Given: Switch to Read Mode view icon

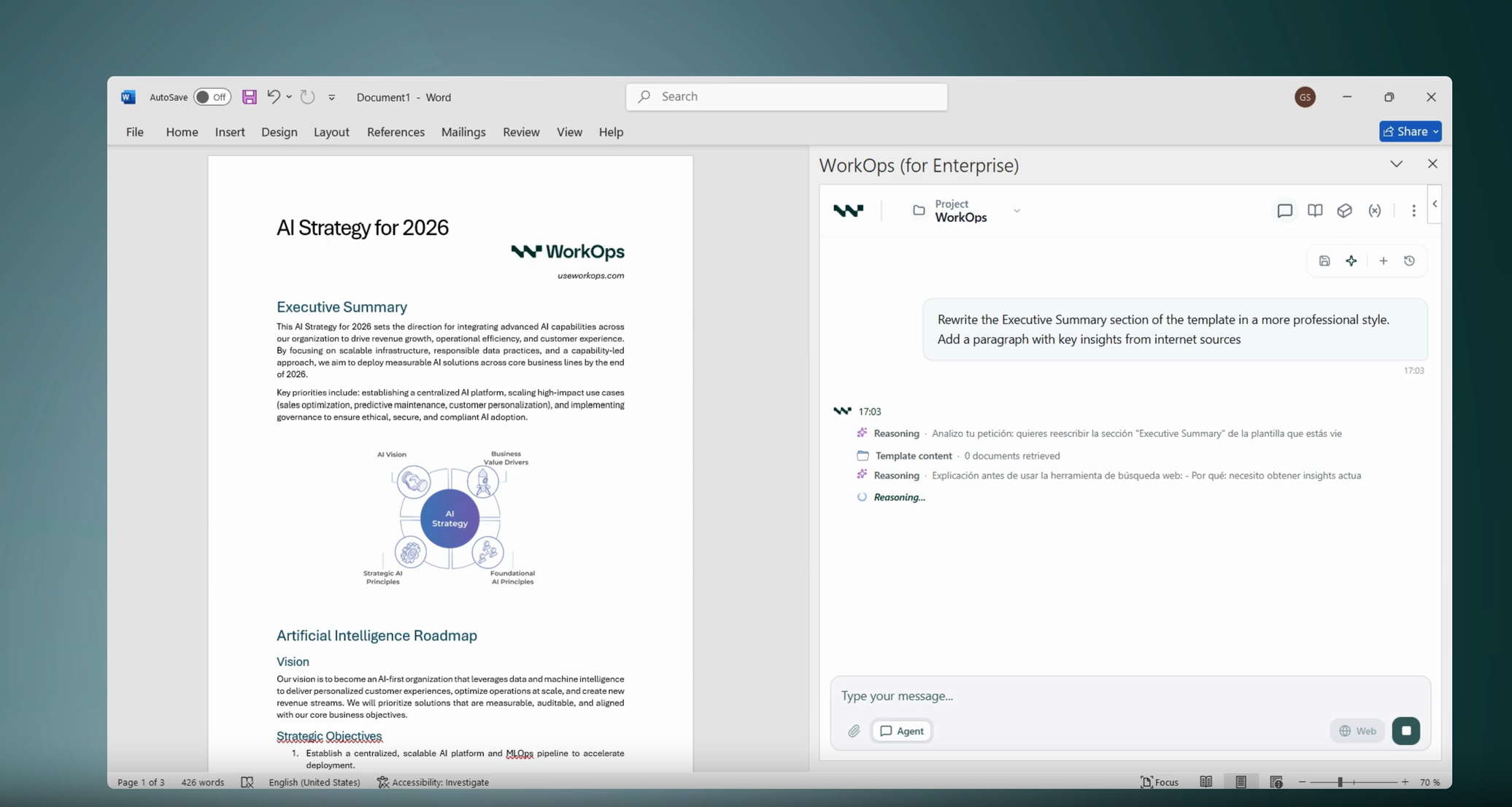Looking at the screenshot, I should coord(1206,782).
